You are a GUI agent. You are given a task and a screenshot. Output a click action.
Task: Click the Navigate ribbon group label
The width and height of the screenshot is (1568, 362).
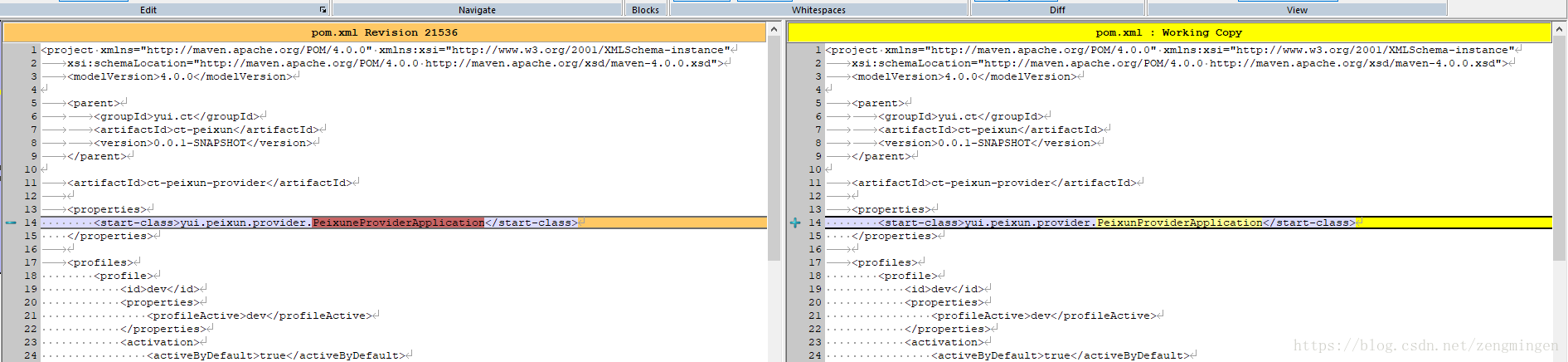point(477,10)
